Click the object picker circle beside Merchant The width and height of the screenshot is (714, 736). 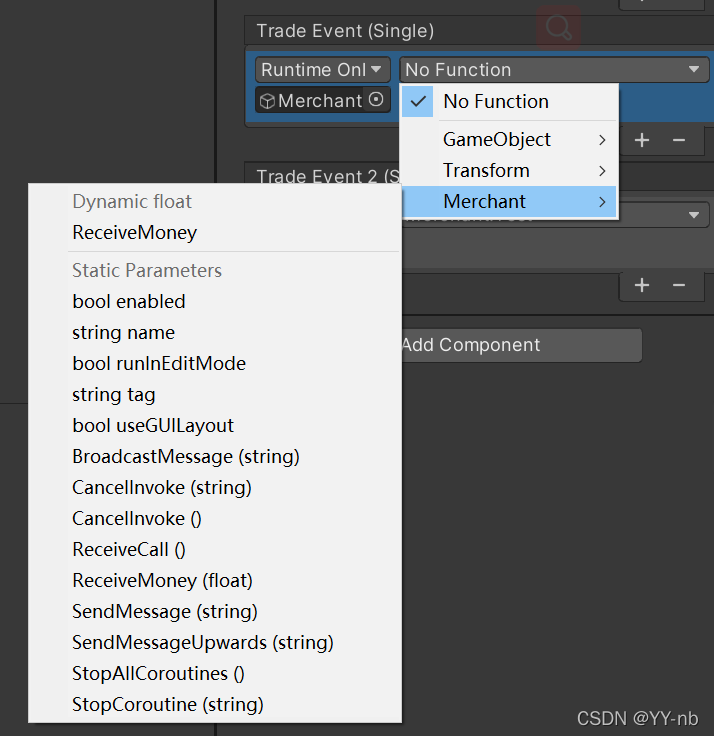pos(376,100)
